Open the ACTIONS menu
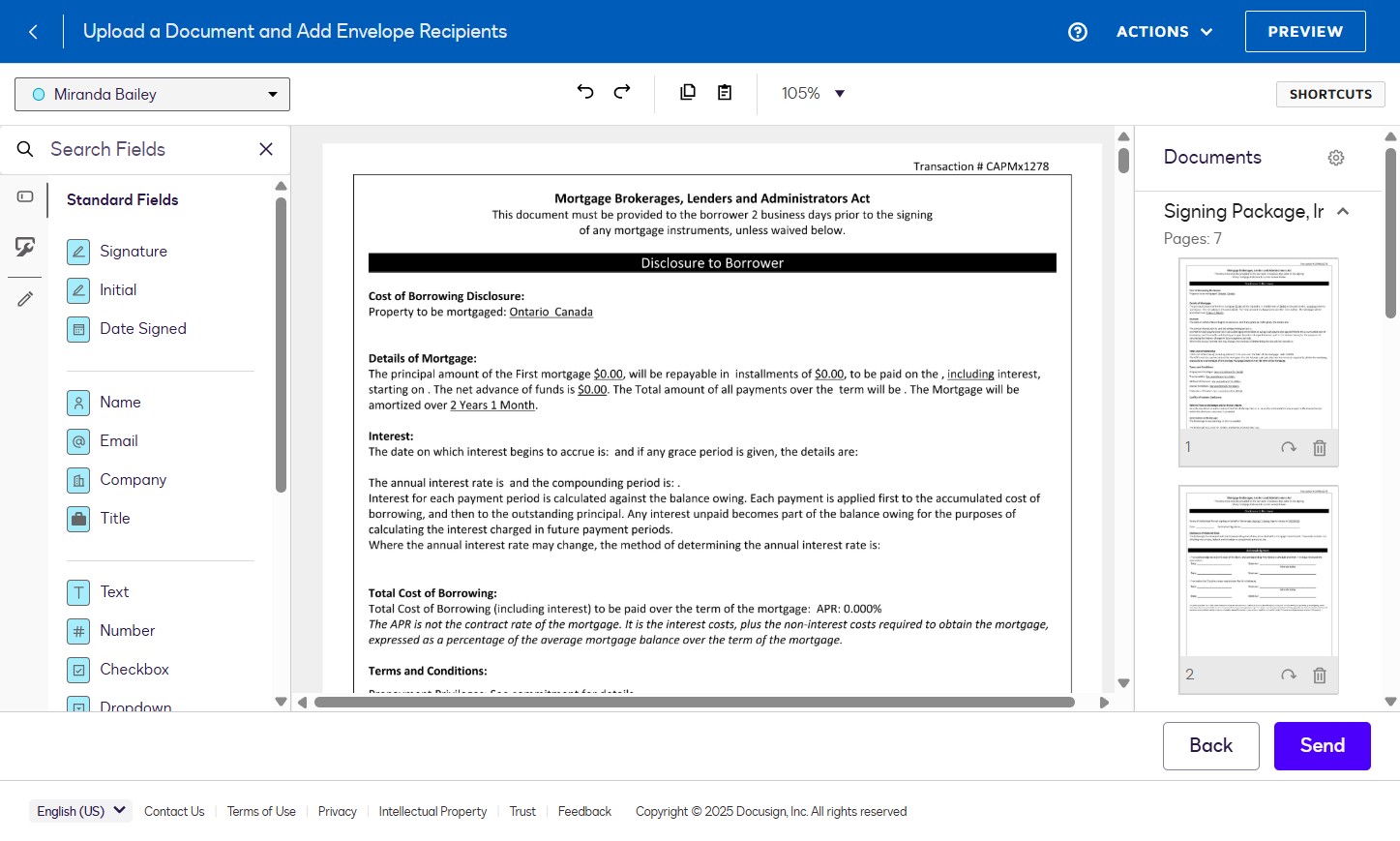Screen dimensions: 1400x841 pos(1165,32)
